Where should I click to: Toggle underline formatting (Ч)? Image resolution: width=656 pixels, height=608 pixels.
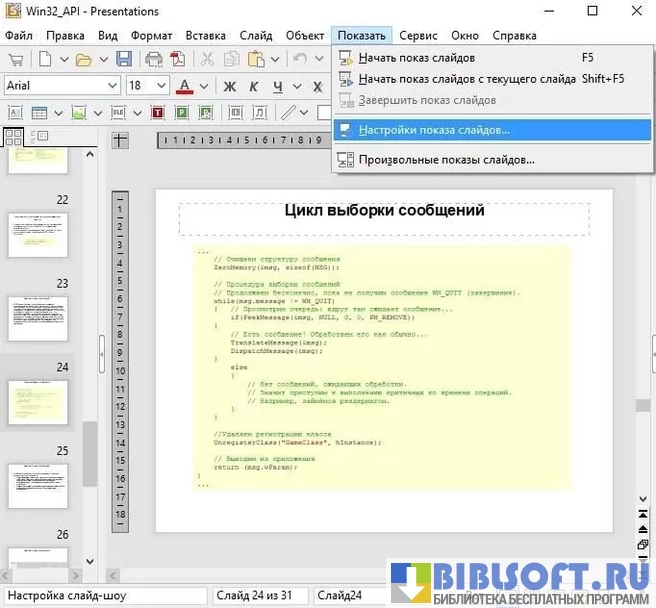click(278, 86)
